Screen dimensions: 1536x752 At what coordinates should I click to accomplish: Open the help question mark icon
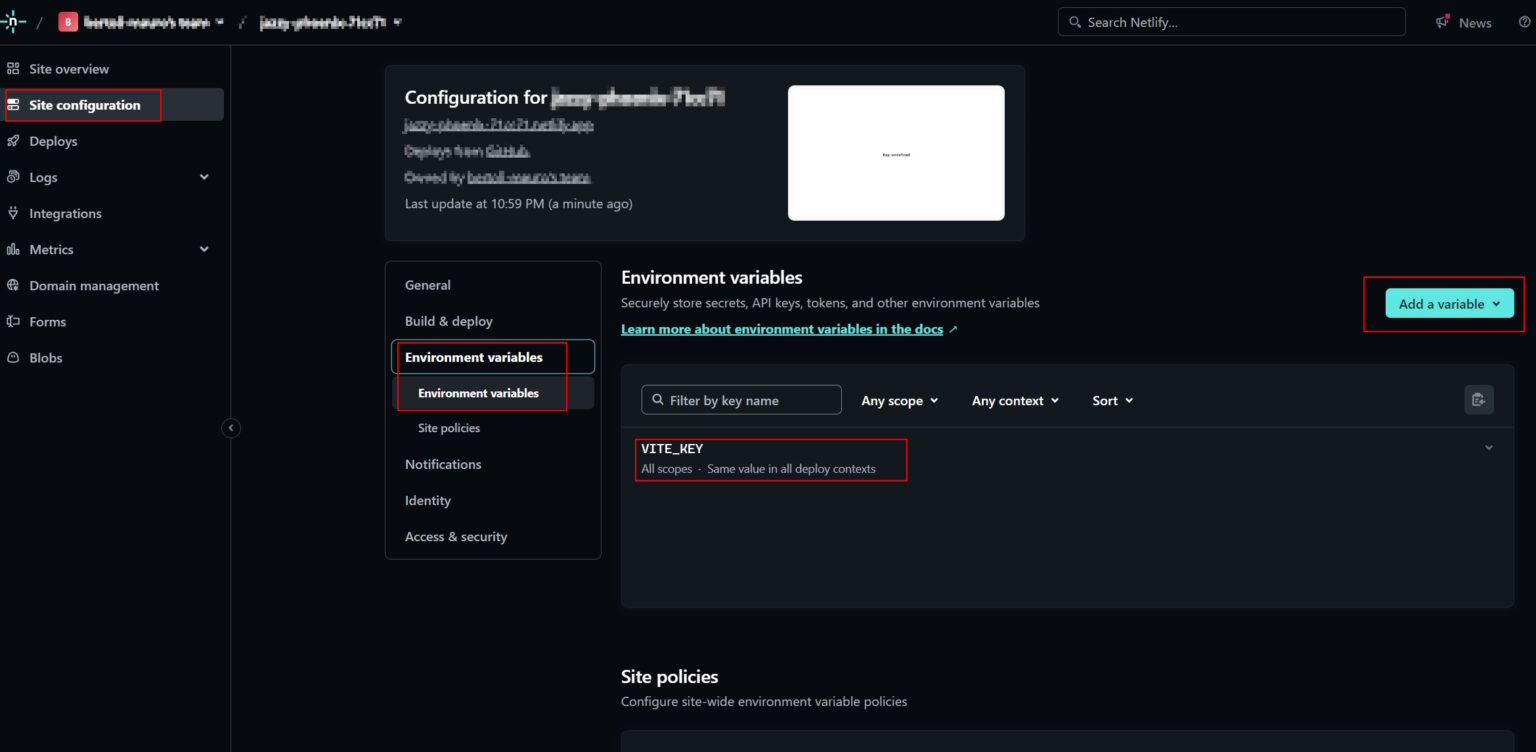[1524, 22]
